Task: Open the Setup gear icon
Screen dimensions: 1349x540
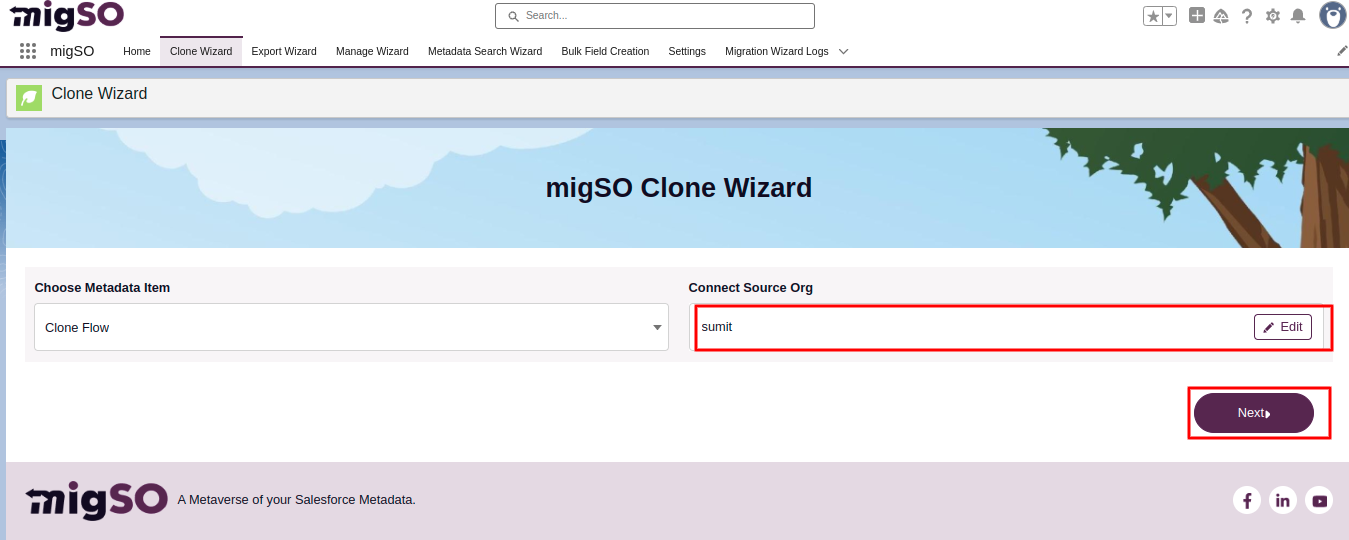Action: pyautogui.click(x=1273, y=16)
